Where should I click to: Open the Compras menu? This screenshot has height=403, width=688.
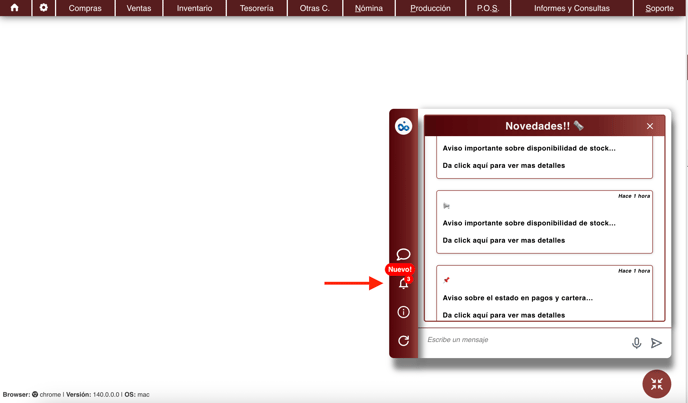pyautogui.click(x=85, y=8)
